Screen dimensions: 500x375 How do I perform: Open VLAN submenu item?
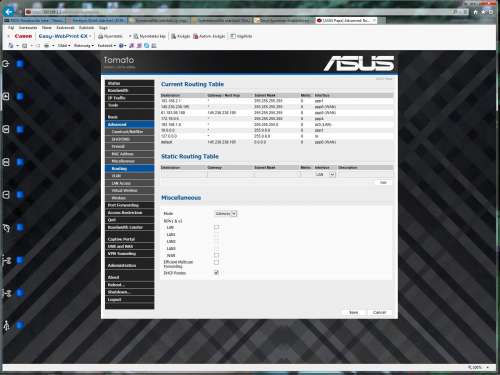point(130,176)
